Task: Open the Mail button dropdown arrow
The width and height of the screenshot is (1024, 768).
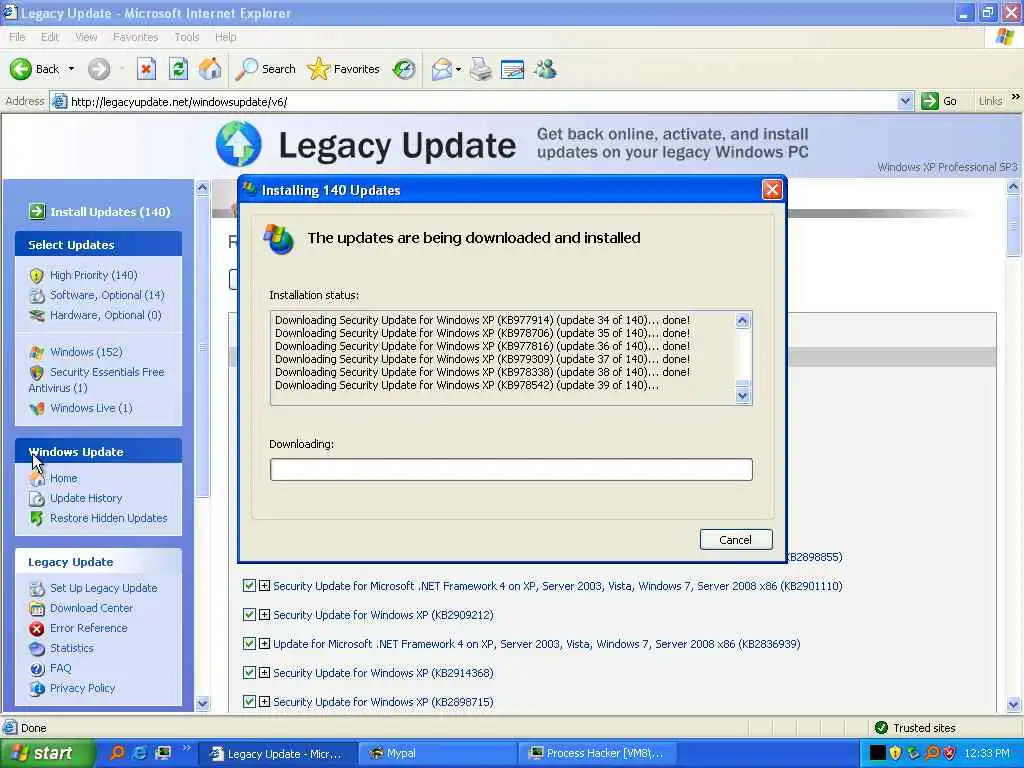Action: [458, 69]
